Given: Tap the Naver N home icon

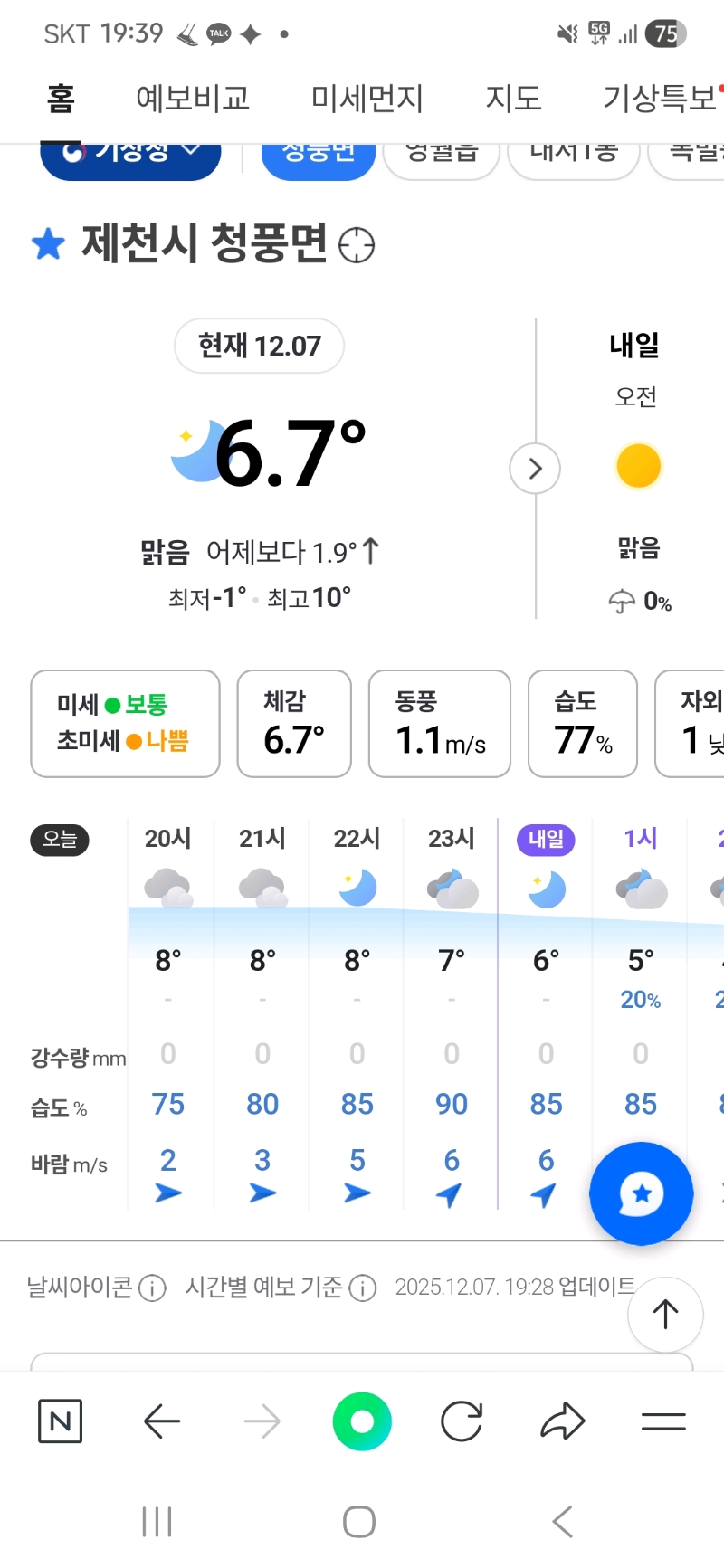Looking at the screenshot, I should [x=61, y=1421].
